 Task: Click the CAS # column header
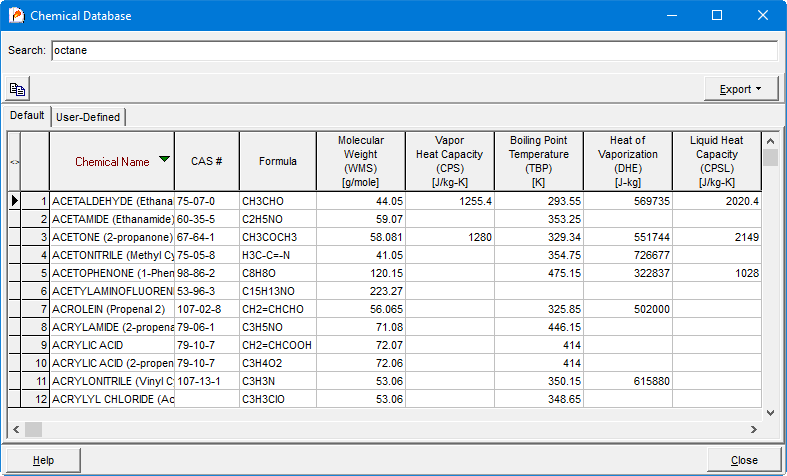click(x=207, y=162)
